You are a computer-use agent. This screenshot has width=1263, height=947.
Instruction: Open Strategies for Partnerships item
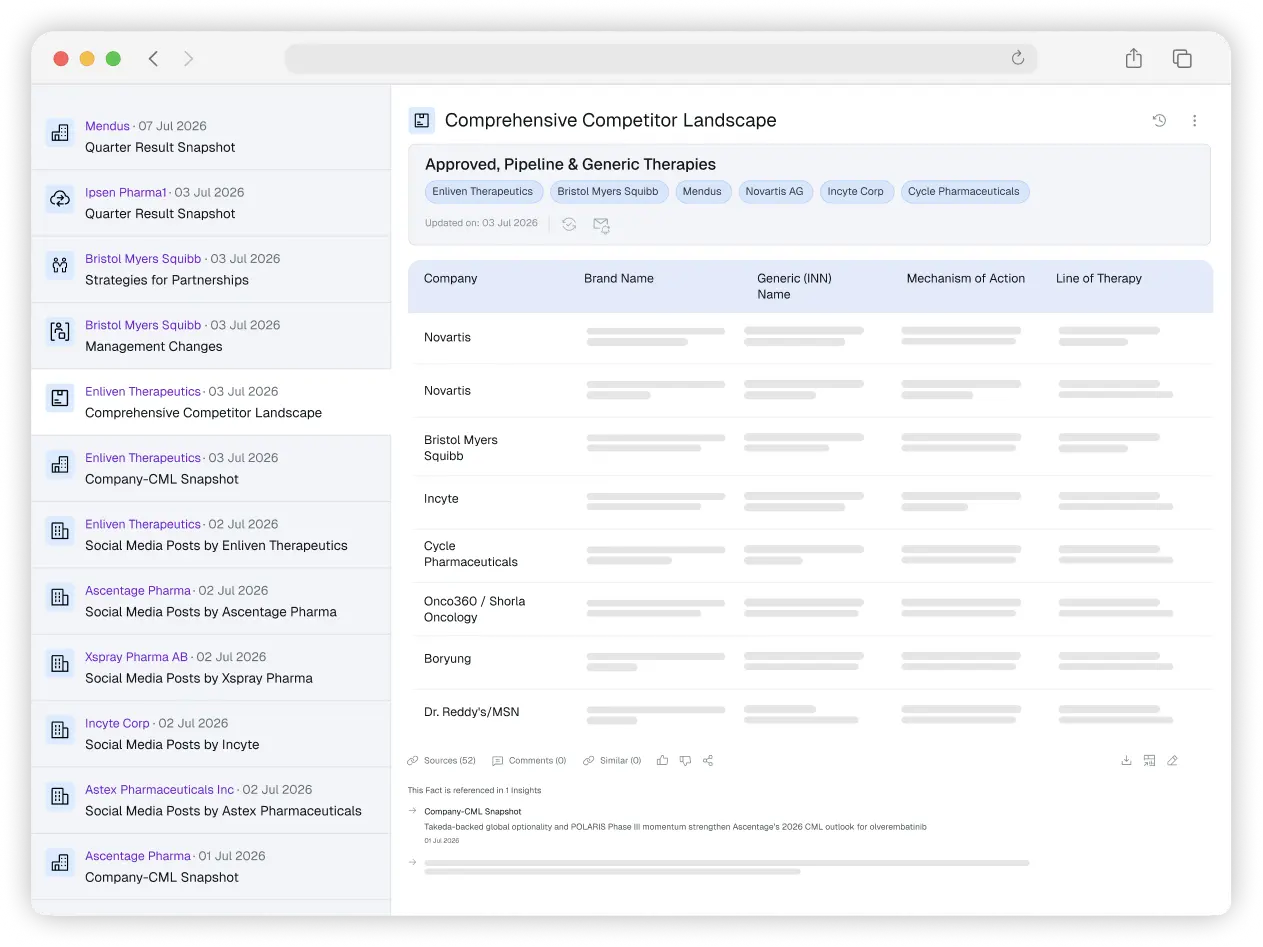pos(211,270)
